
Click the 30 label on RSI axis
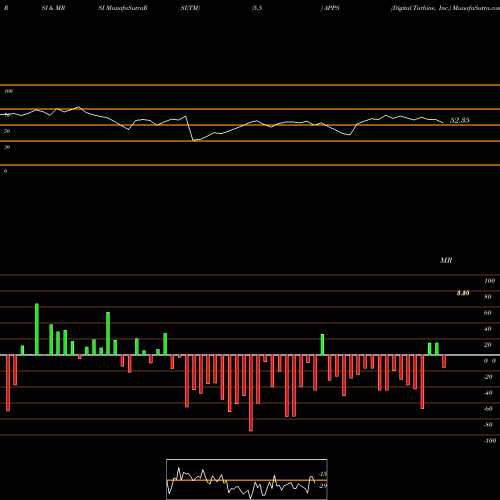[7, 147]
